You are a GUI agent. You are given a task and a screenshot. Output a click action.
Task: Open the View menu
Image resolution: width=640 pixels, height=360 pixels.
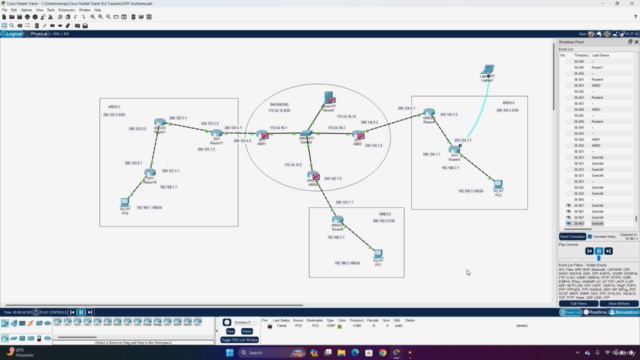coord(40,10)
